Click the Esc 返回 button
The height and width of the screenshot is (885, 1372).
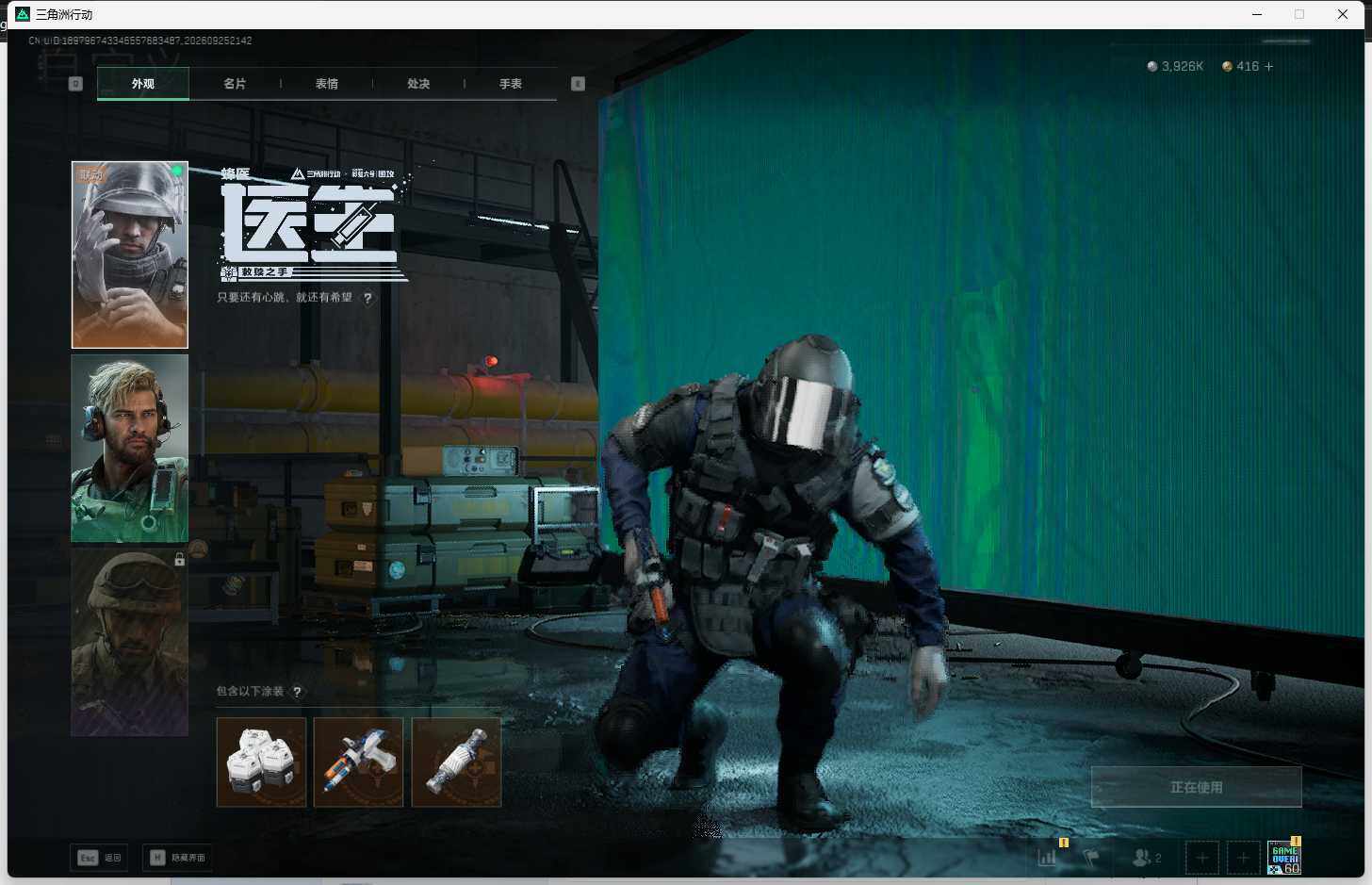click(100, 858)
